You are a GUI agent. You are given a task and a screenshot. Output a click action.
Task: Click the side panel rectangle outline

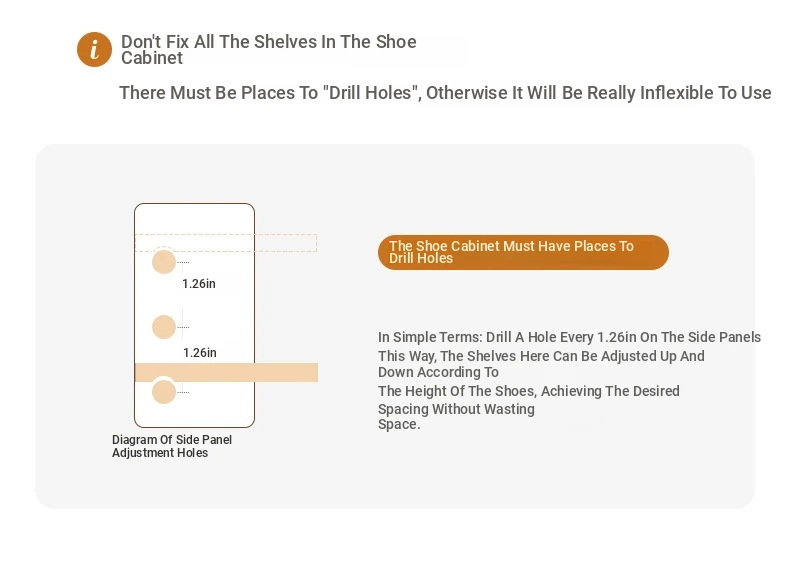[x=194, y=315]
